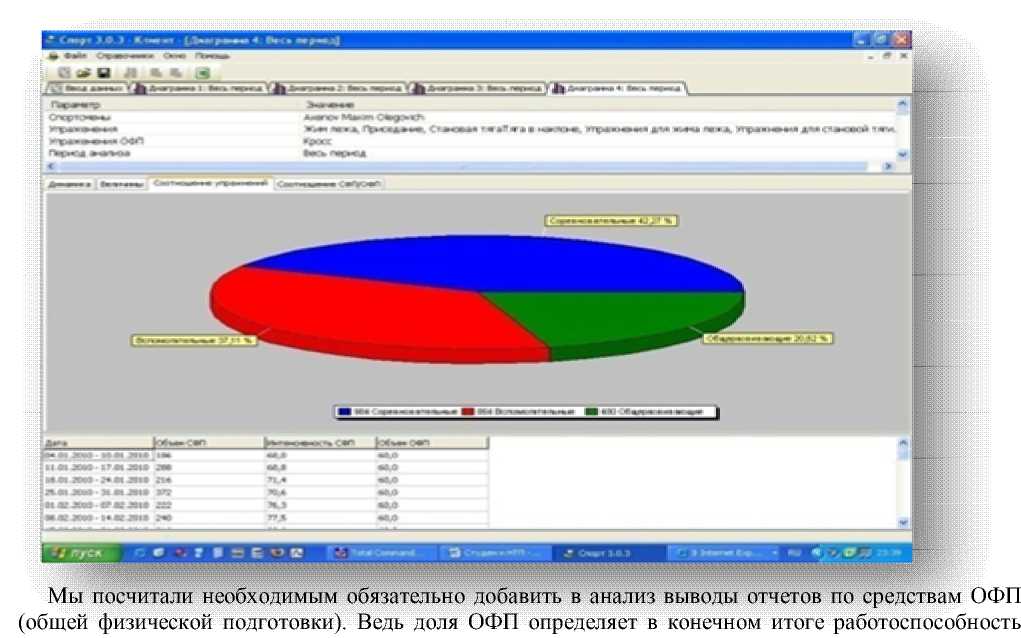Image resolution: width=1021 pixels, height=638 pixels.
Task: Click the red legend color swatch
Action: click(x=468, y=411)
